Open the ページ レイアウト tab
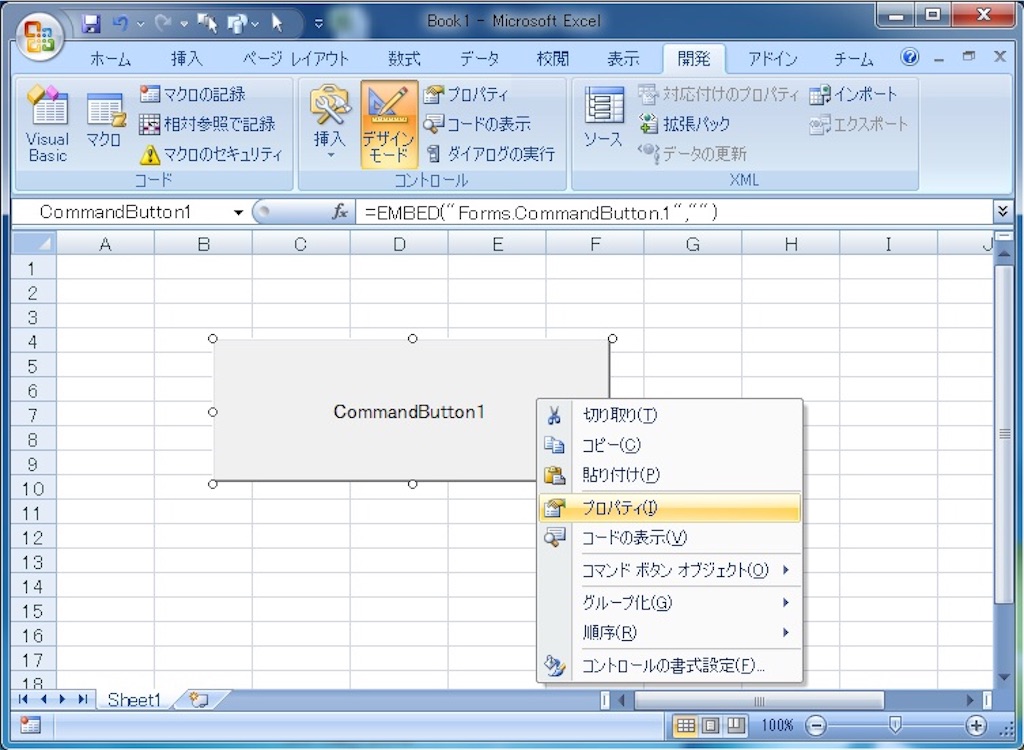The height and width of the screenshot is (750, 1024). (296, 59)
